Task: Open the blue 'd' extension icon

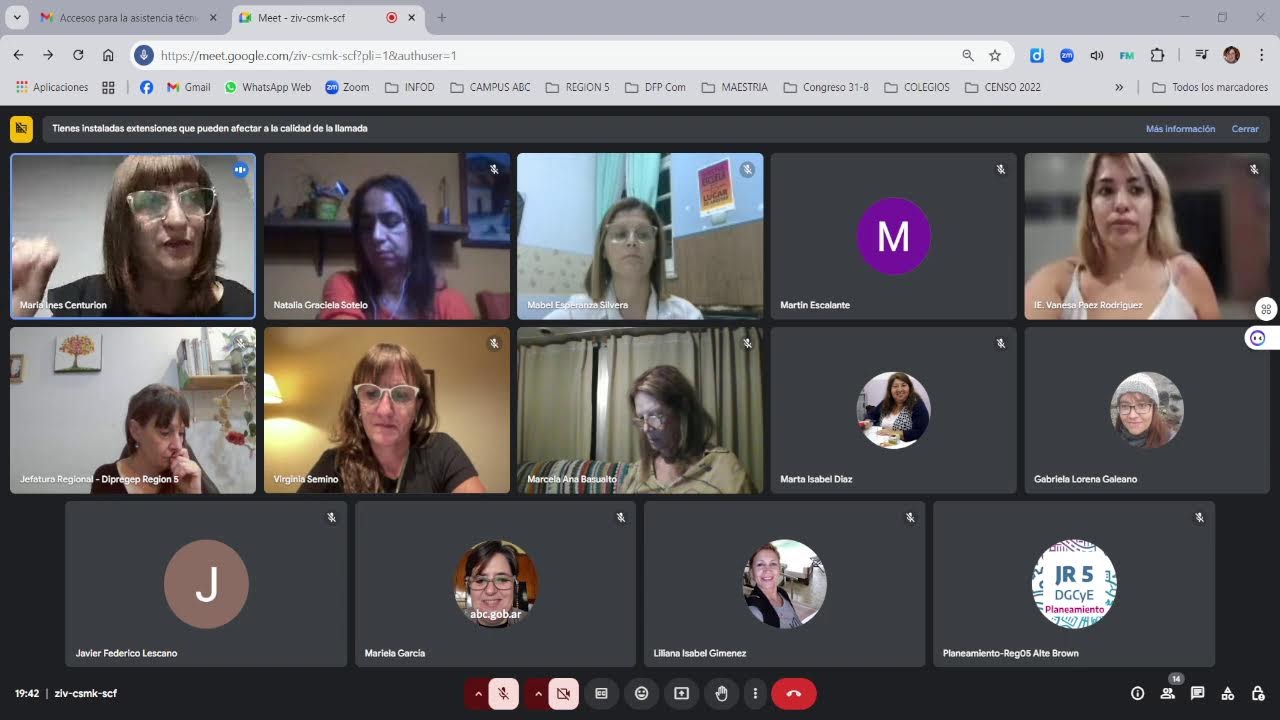Action: coord(1037,55)
